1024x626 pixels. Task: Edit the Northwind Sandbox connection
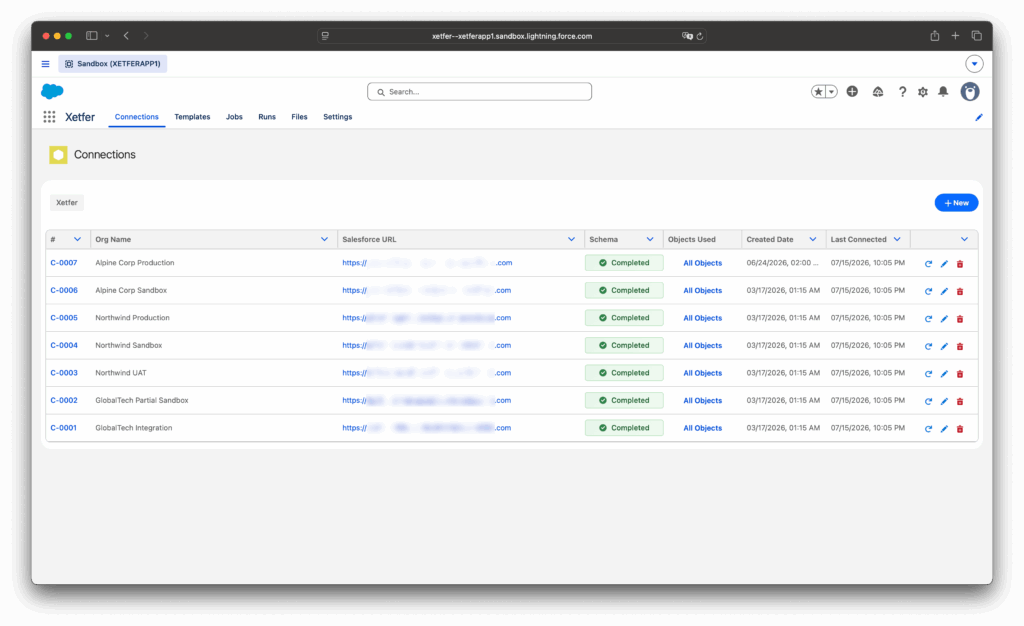click(944, 346)
